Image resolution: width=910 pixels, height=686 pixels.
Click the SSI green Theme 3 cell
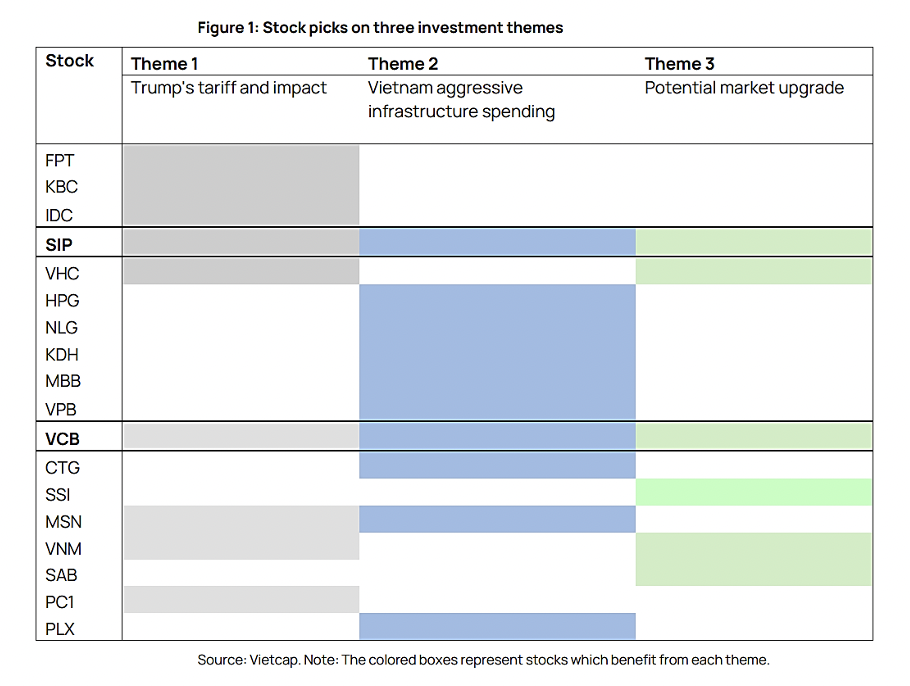coord(753,492)
